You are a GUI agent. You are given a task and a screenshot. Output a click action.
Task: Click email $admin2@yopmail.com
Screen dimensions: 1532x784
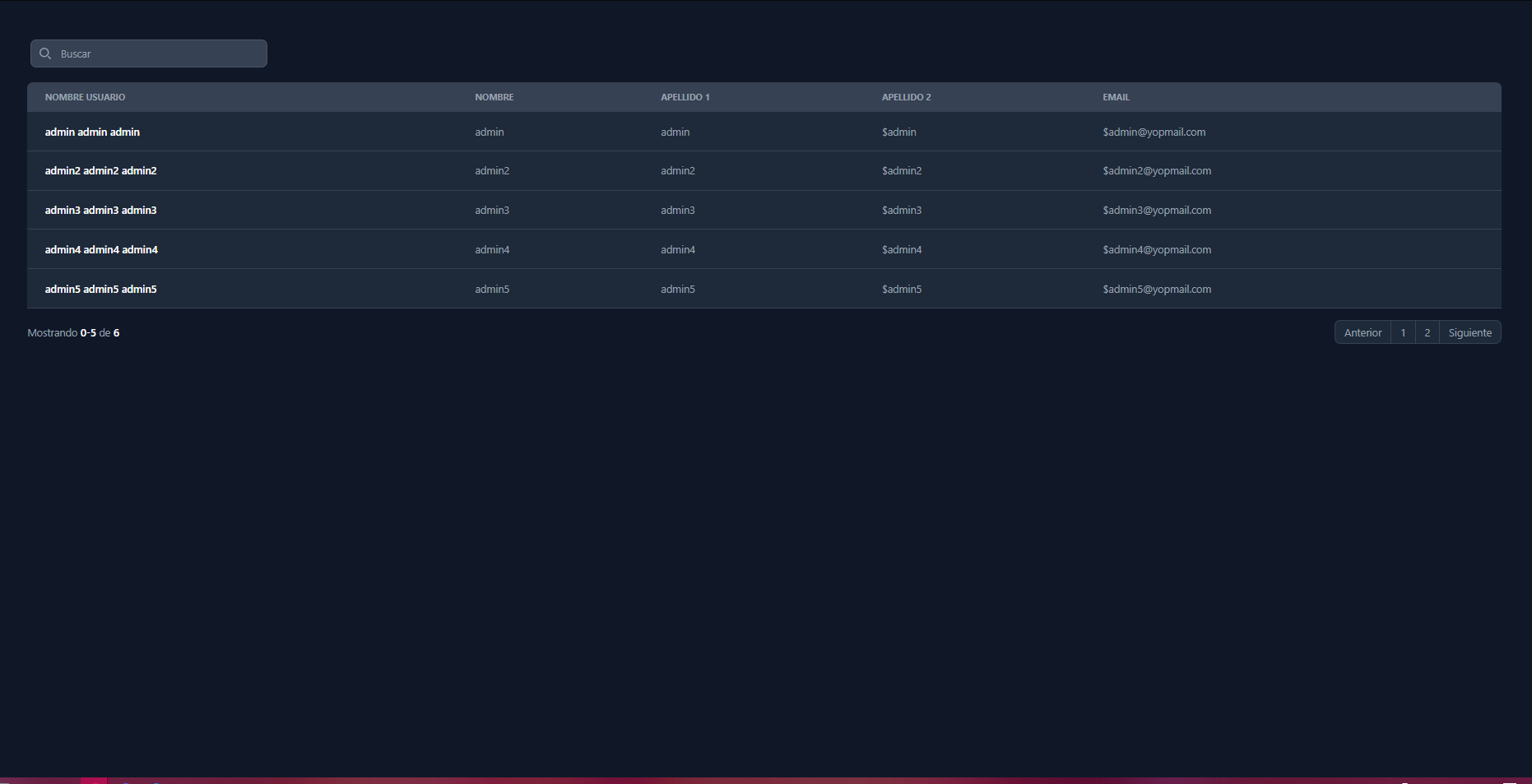(1157, 170)
